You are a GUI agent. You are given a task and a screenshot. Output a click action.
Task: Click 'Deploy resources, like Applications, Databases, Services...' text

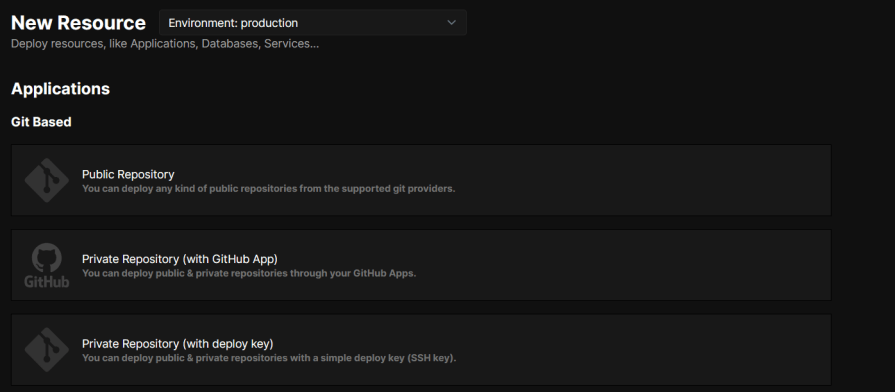165,44
